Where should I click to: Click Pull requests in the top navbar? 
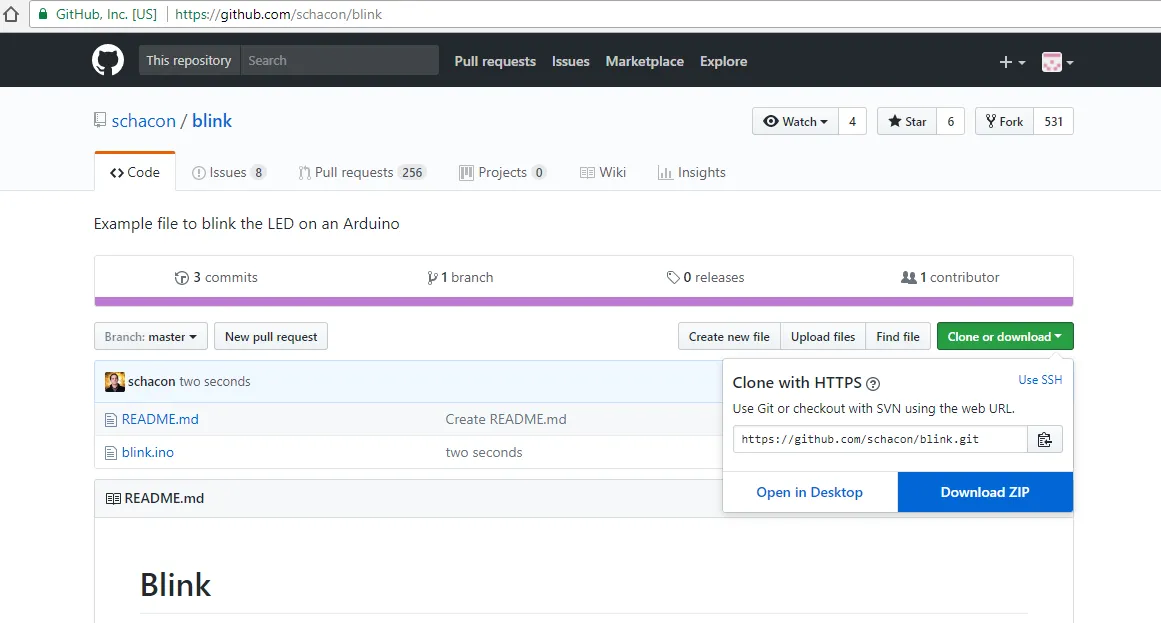[495, 61]
